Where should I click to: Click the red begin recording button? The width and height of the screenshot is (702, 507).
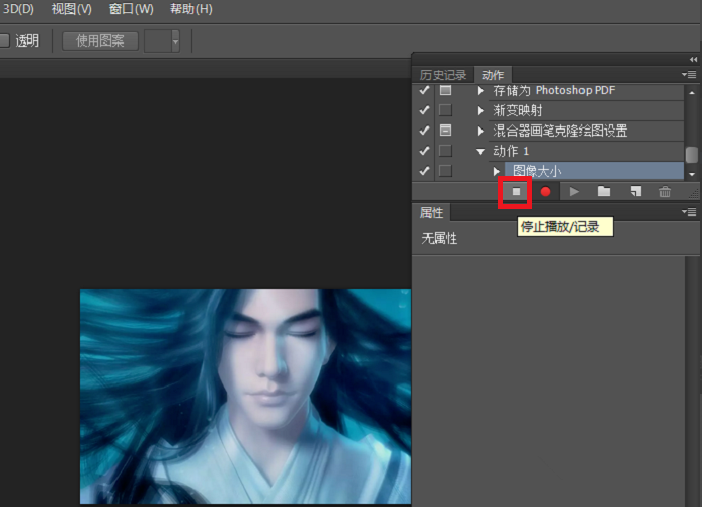(545, 192)
